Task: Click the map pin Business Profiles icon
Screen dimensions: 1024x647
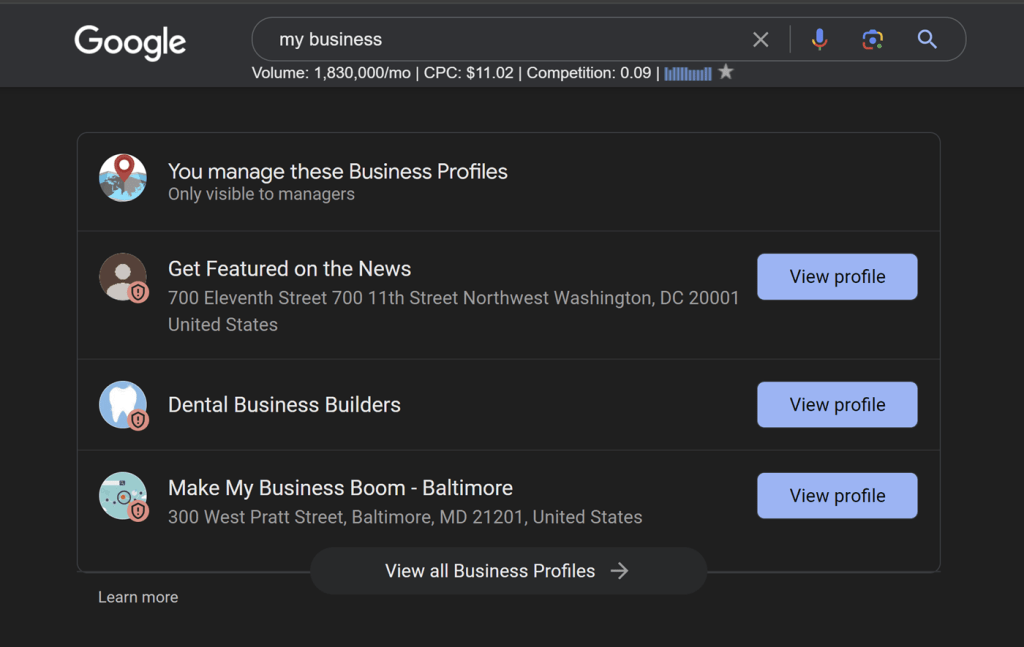Action: click(123, 178)
